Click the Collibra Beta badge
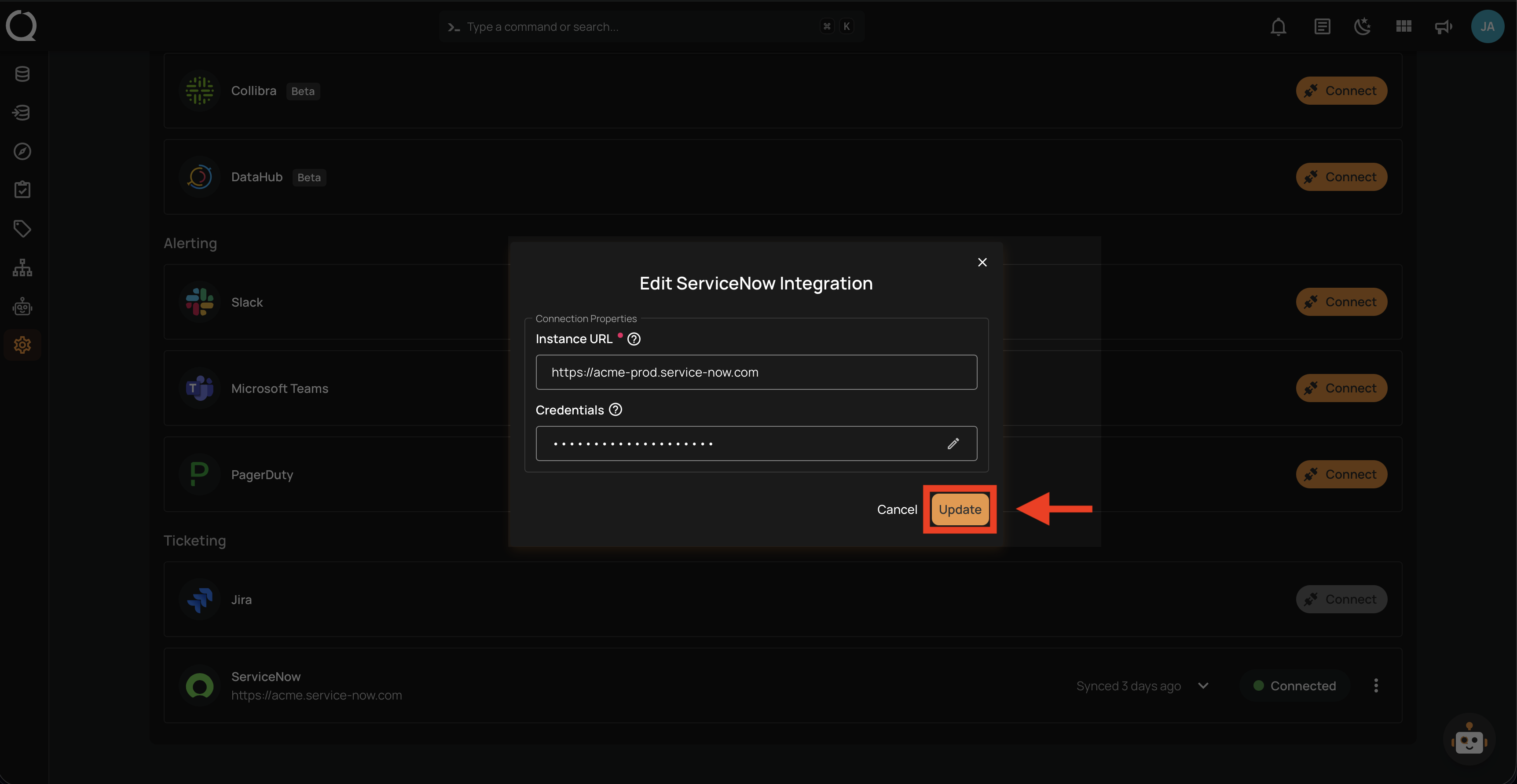The width and height of the screenshot is (1517, 784). [303, 92]
